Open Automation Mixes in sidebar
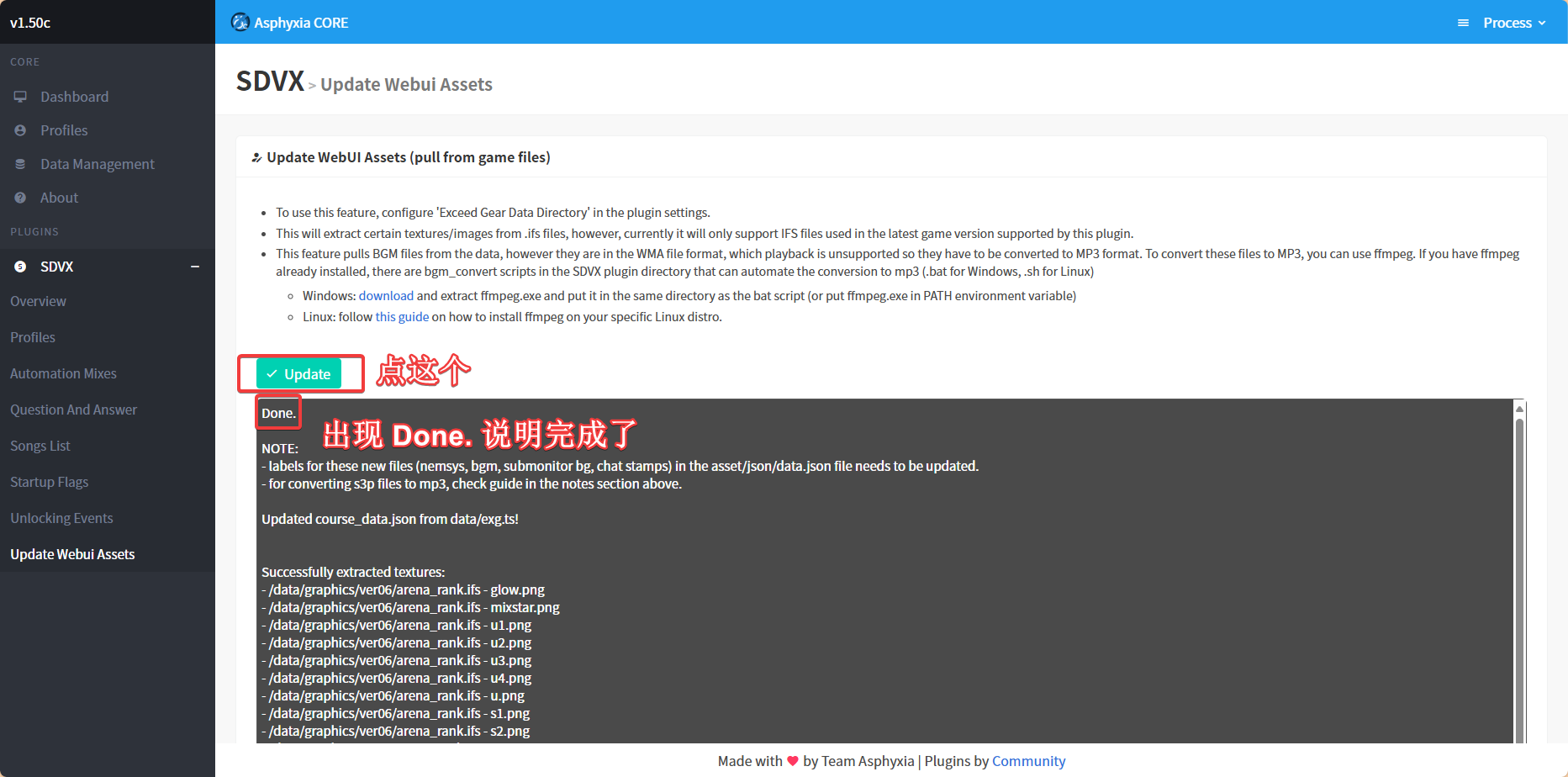Screen dimensions: 1568x777 [x=63, y=373]
